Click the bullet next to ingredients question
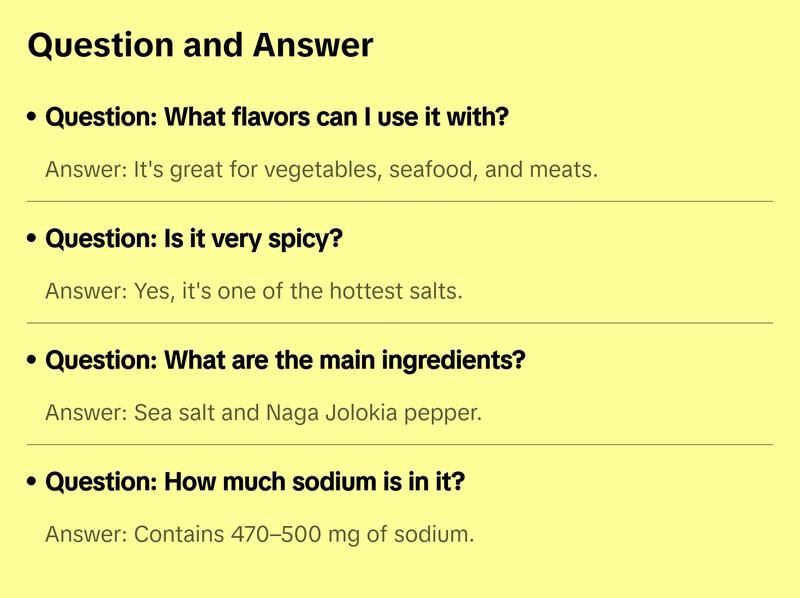This screenshot has width=800, height=598. coord(33,361)
